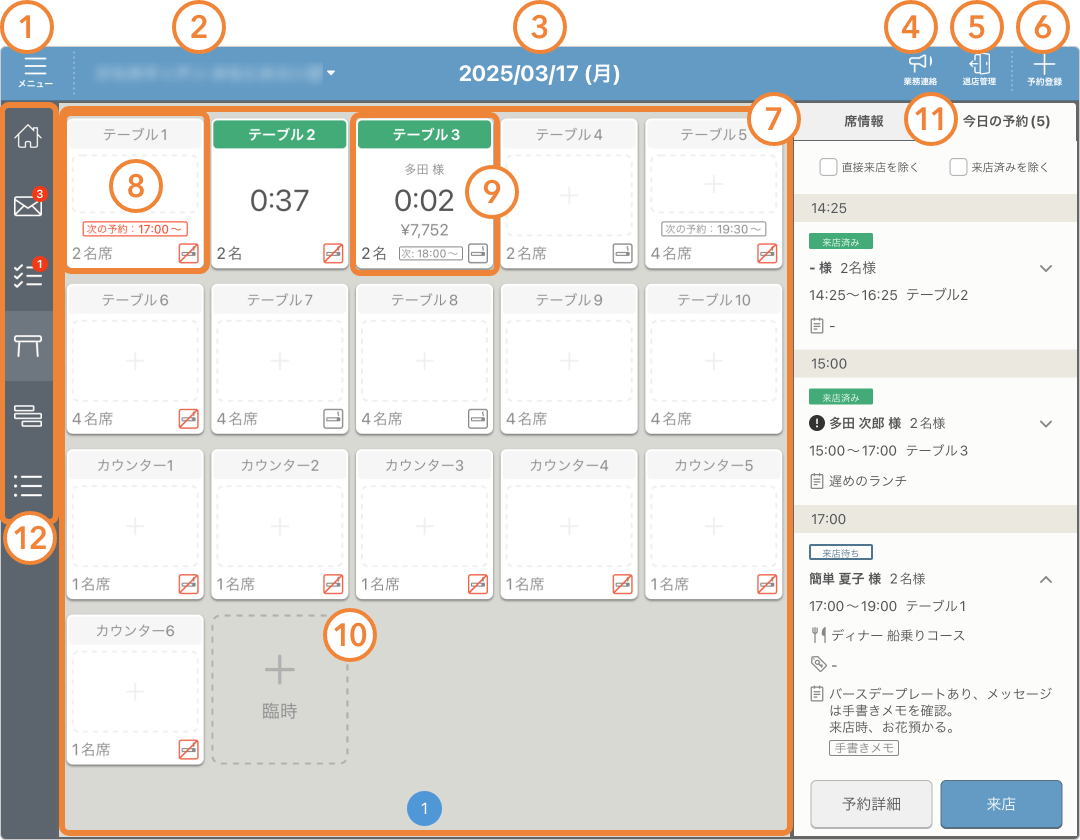
Task: Click the 業務連絡 megaphone icon
Action: (x=920, y=70)
